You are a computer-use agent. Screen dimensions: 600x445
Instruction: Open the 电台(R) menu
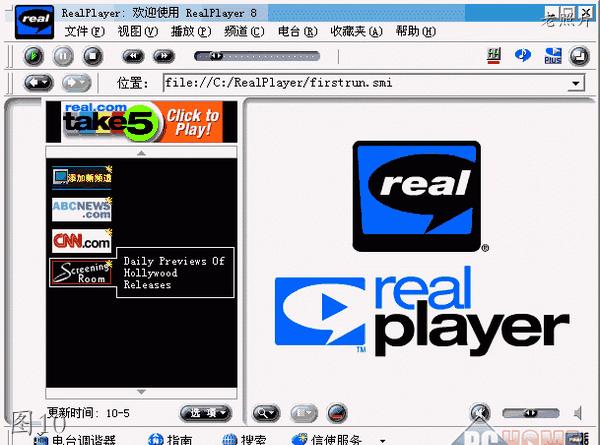298,31
